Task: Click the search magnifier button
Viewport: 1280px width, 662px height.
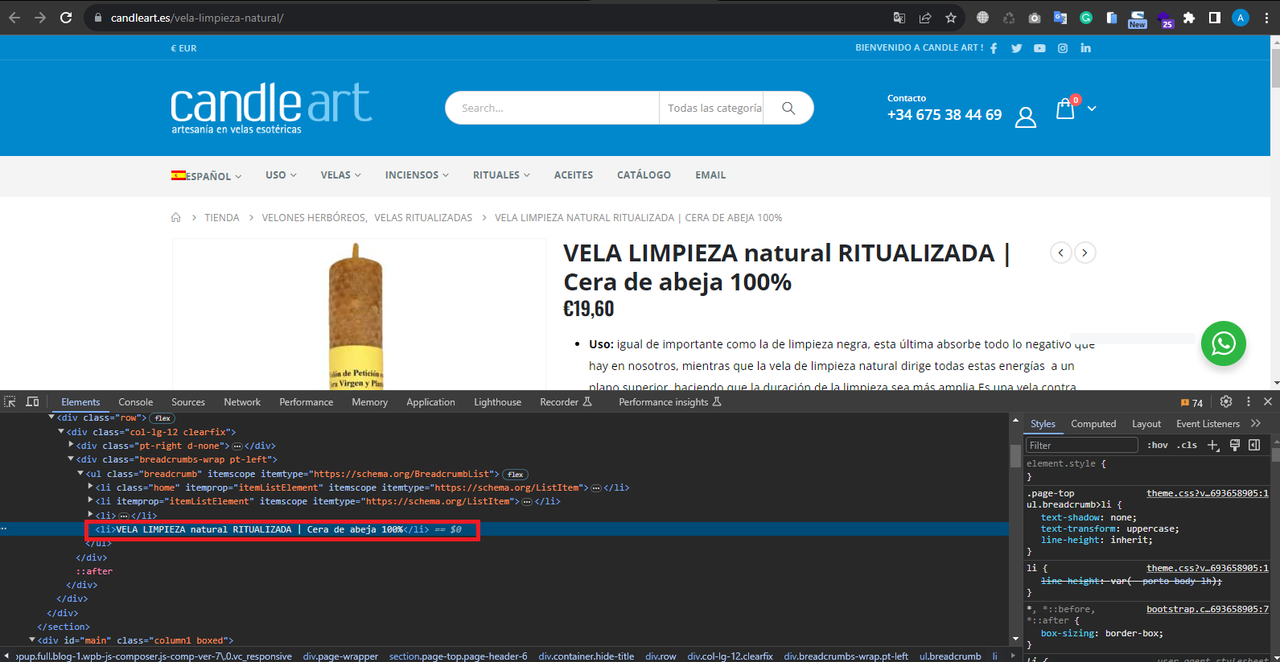Action: point(788,108)
